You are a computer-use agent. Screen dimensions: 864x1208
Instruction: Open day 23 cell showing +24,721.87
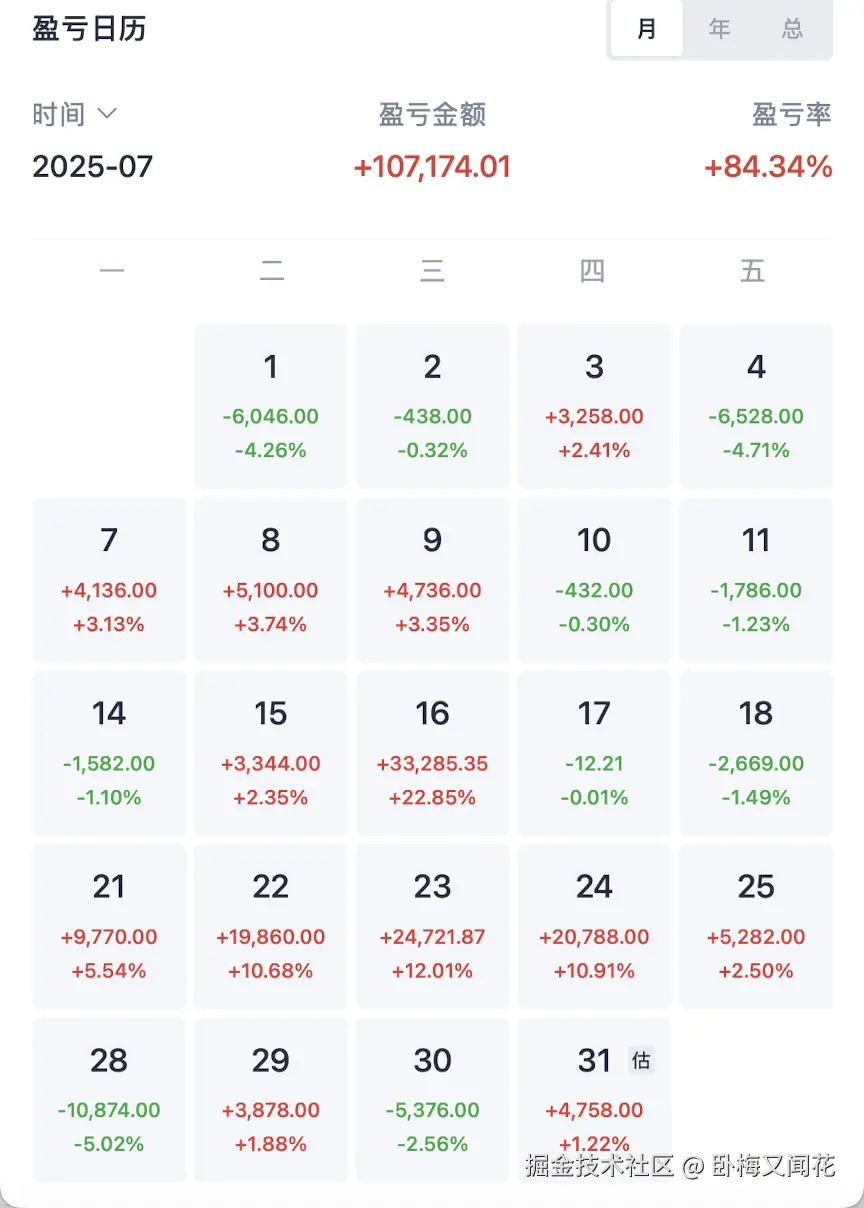[432, 926]
